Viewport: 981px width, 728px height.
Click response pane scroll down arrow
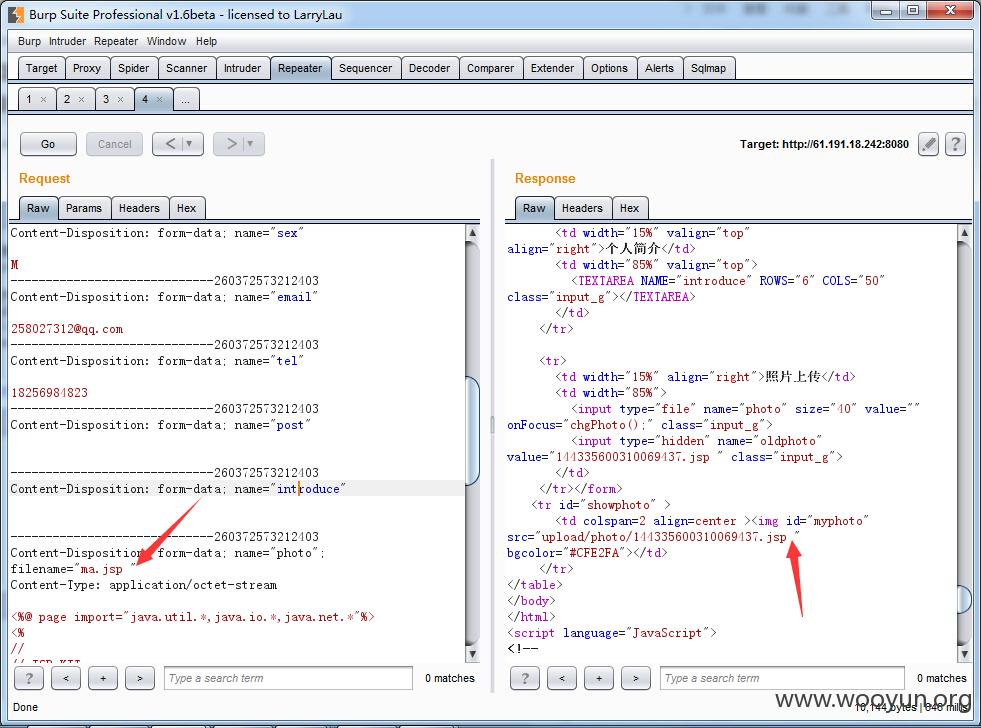click(x=965, y=654)
